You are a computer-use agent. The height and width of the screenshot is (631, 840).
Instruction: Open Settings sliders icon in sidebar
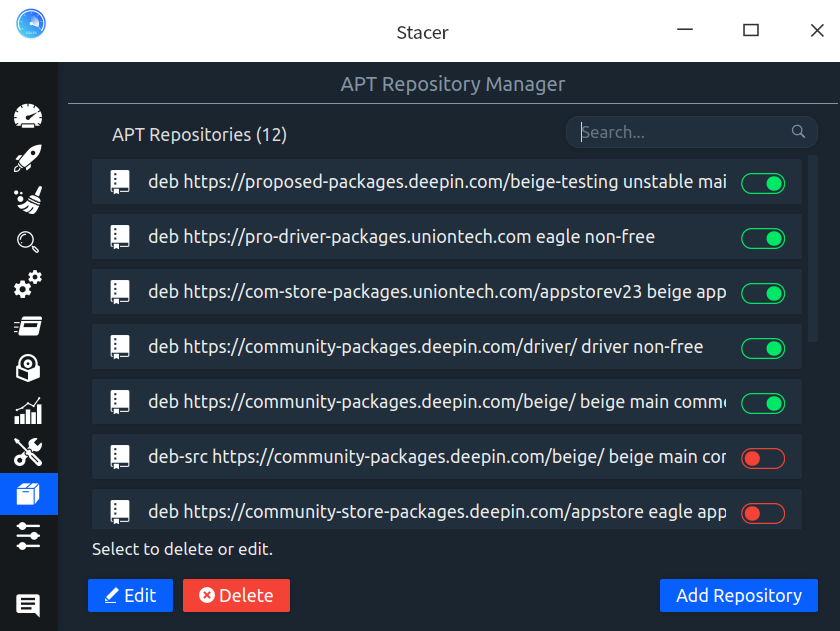point(28,536)
